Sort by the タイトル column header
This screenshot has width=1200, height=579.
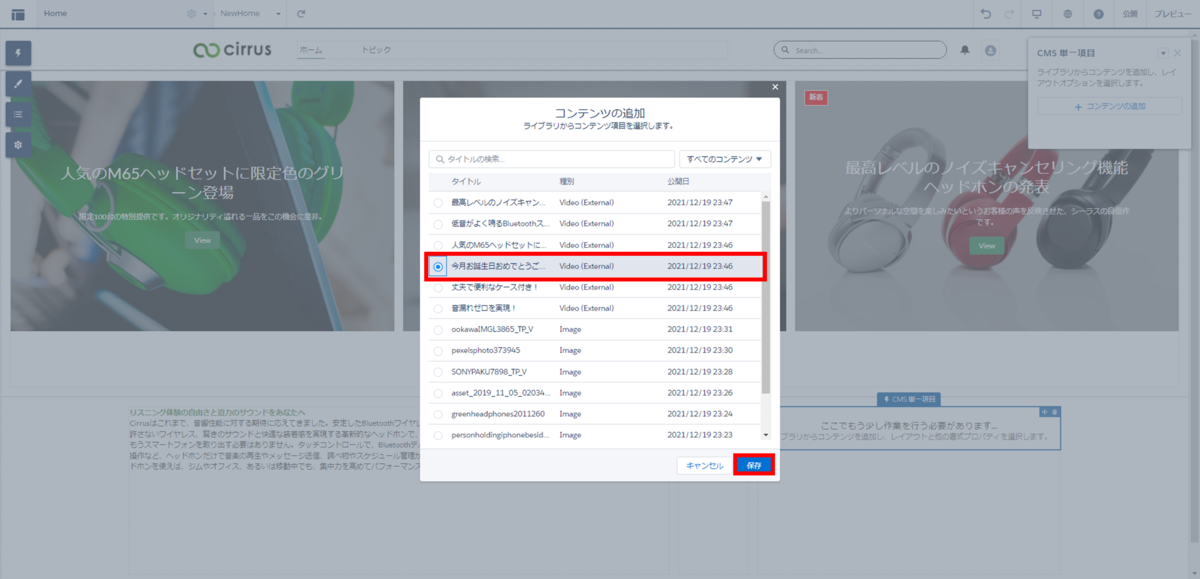tap(466, 181)
